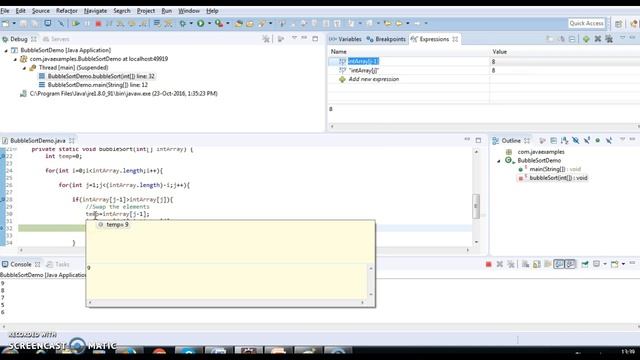Click the editor horizontal scrollbar
640x360 pixels.
pos(244,250)
